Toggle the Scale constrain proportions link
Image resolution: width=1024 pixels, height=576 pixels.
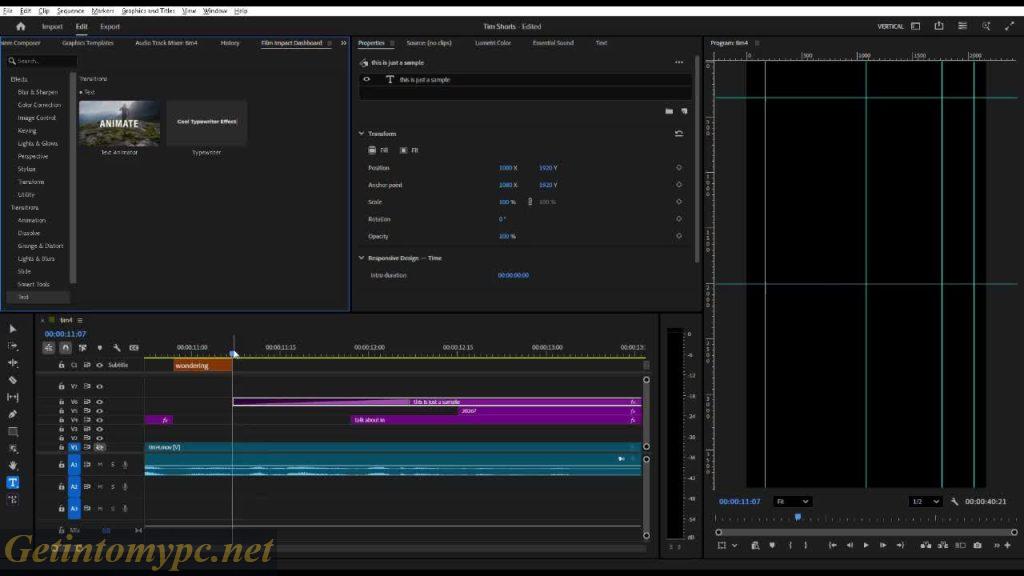pos(530,202)
